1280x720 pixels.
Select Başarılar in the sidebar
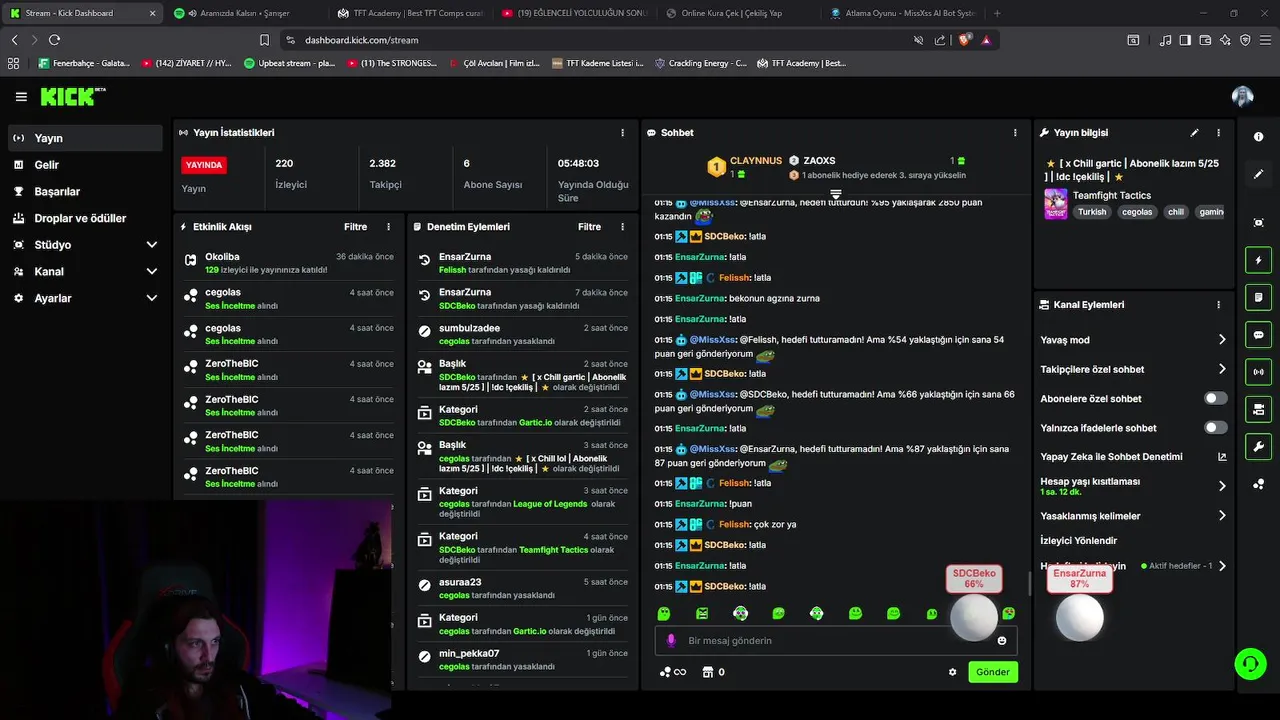point(85,191)
